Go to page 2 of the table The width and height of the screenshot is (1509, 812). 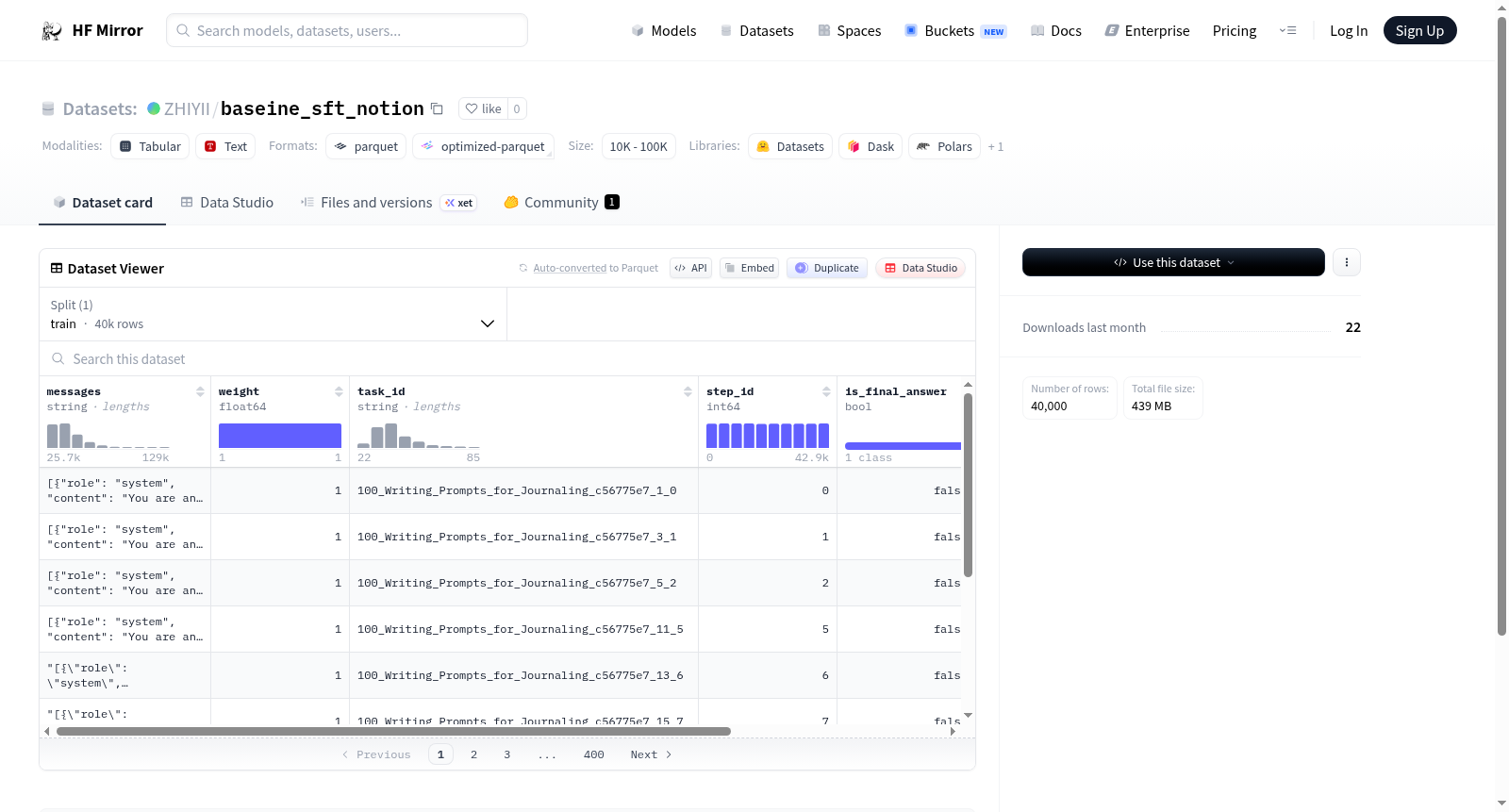473,754
